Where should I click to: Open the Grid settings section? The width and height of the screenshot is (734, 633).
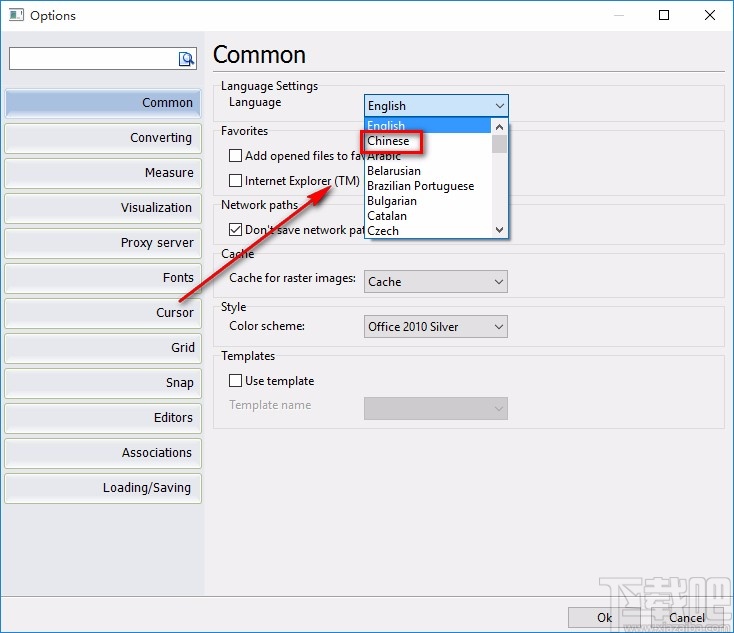pos(103,348)
